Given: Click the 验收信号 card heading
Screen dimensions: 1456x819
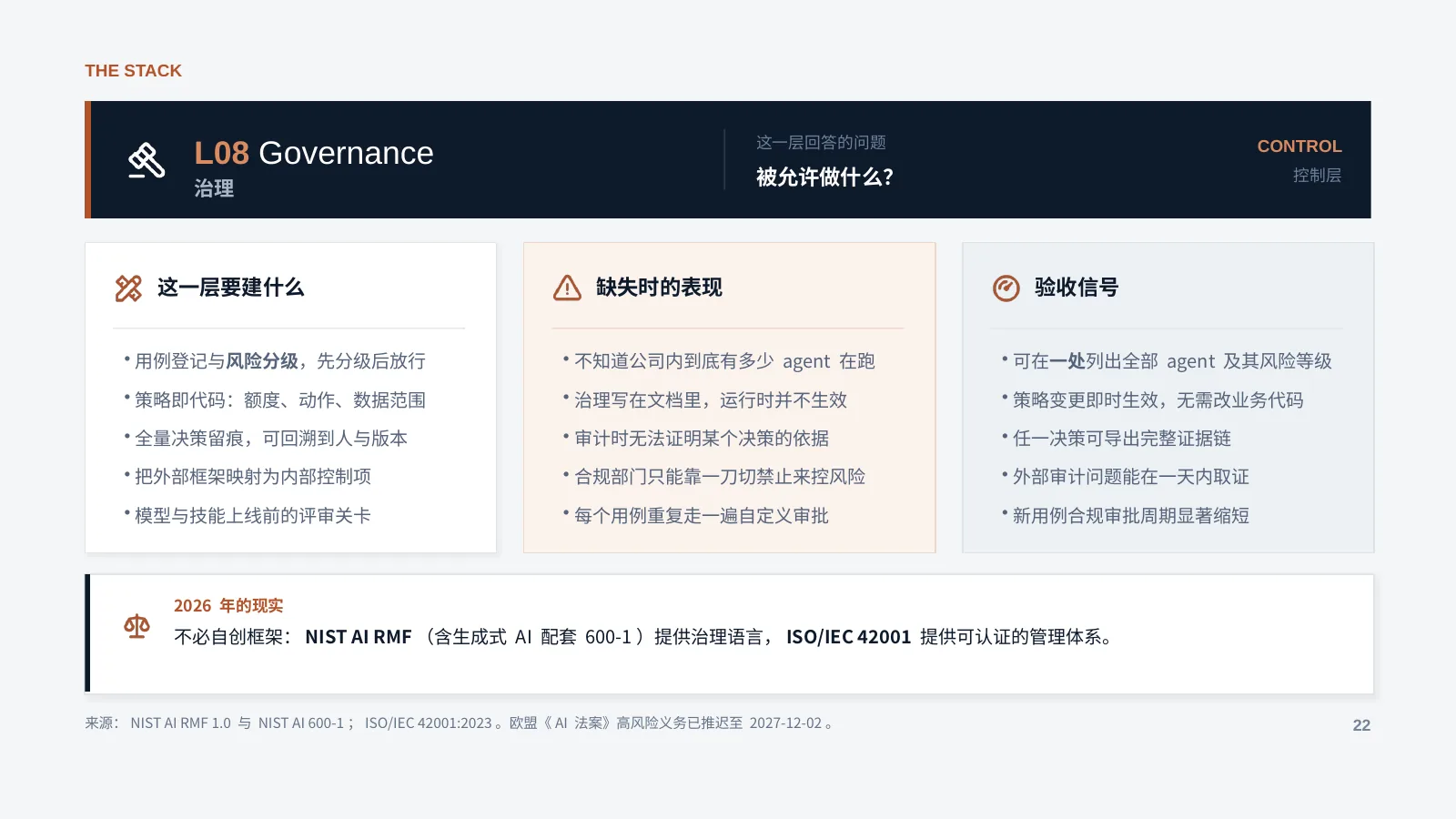Looking at the screenshot, I should pos(1076,288).
